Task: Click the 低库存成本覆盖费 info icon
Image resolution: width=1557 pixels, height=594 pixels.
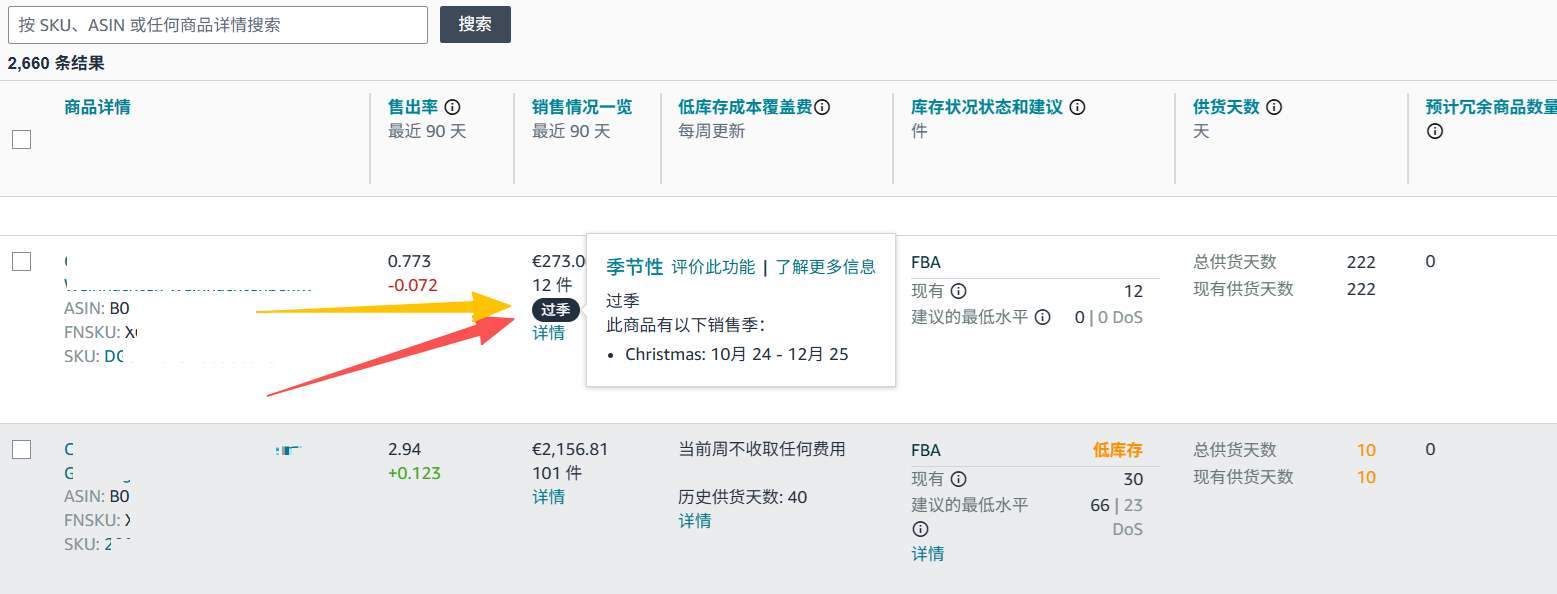Action: click(822, 106)
